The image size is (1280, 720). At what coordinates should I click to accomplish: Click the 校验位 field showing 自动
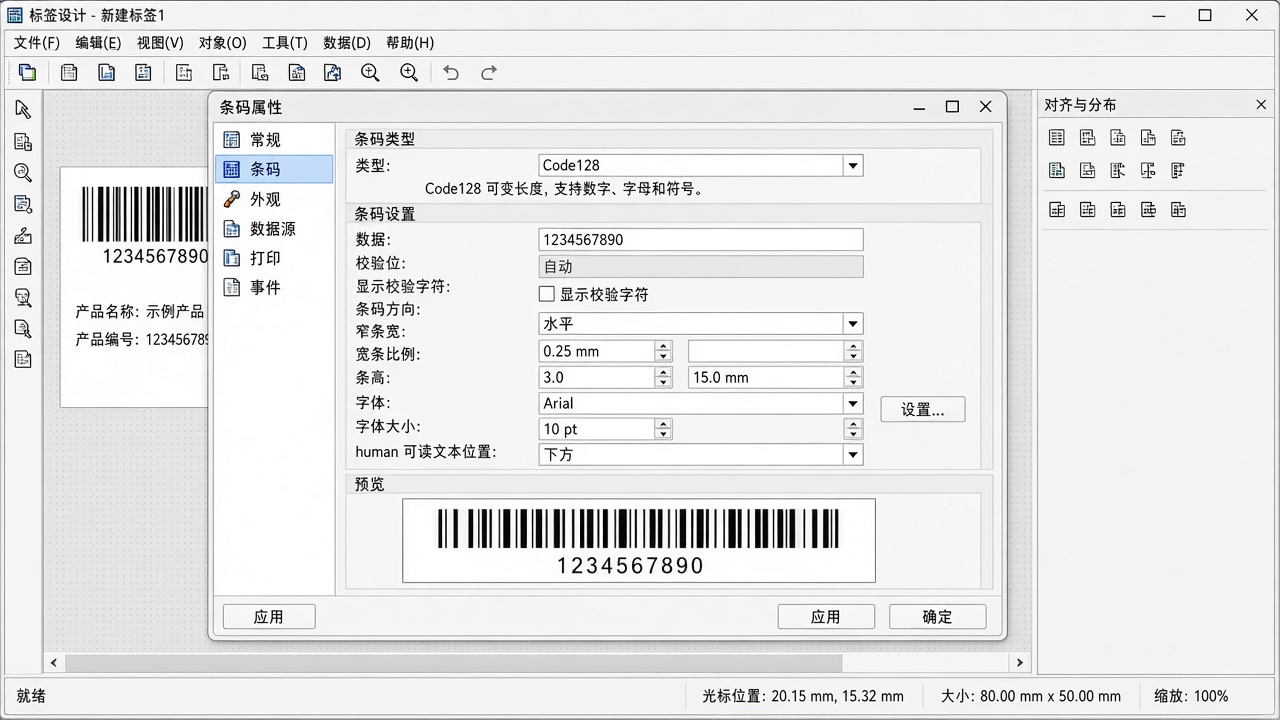point(700,267)
